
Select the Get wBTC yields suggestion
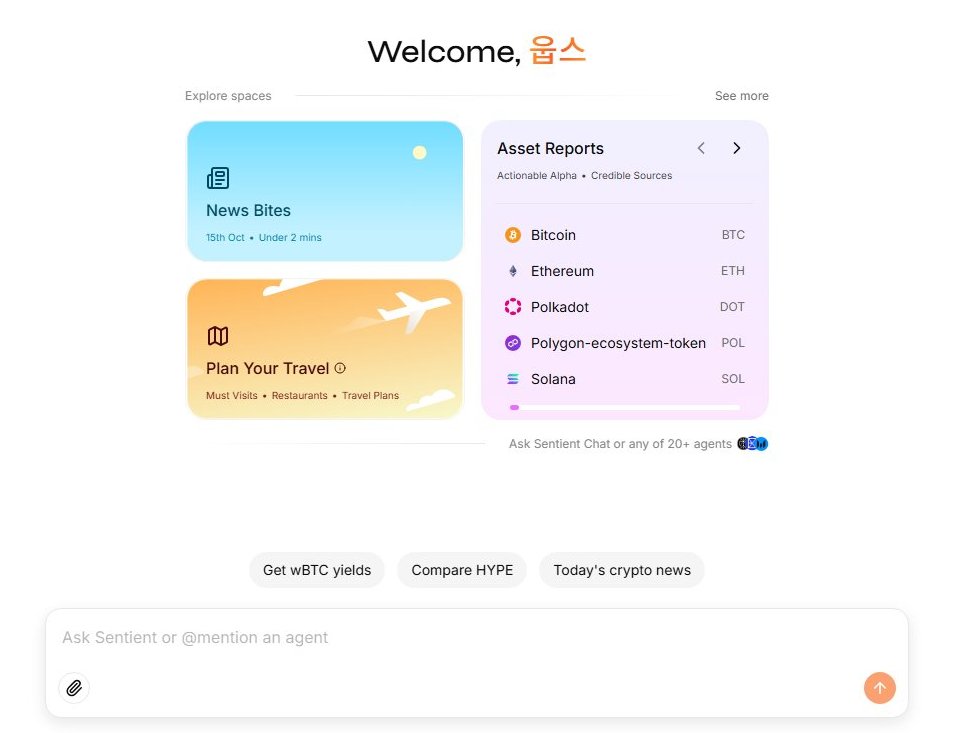coord(317,570)
